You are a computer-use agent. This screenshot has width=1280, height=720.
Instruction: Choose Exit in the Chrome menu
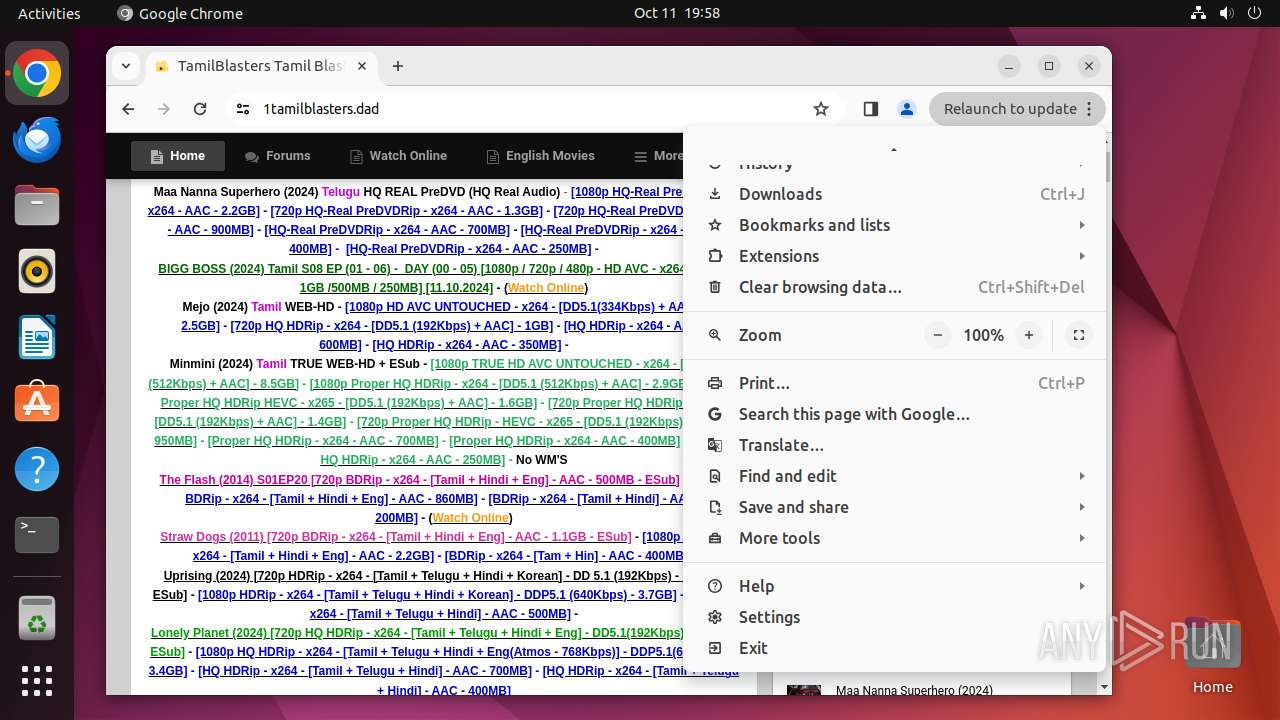coord(896,648)
